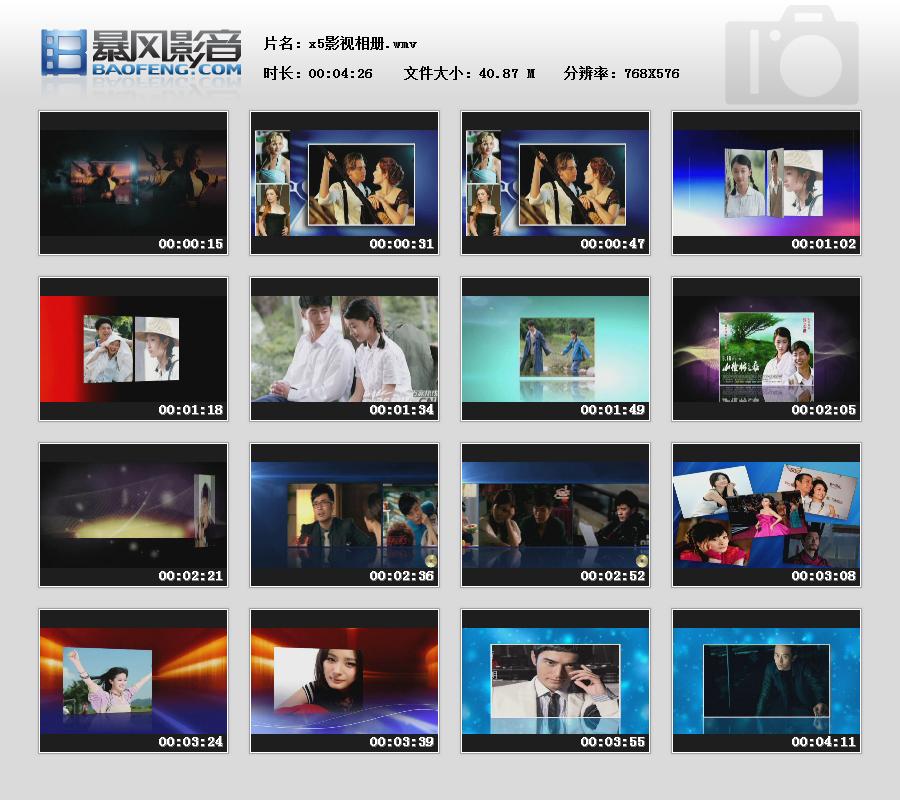Click the BAOFENG.COM logo text
The image size is (900, 800).
click(167, 71)
